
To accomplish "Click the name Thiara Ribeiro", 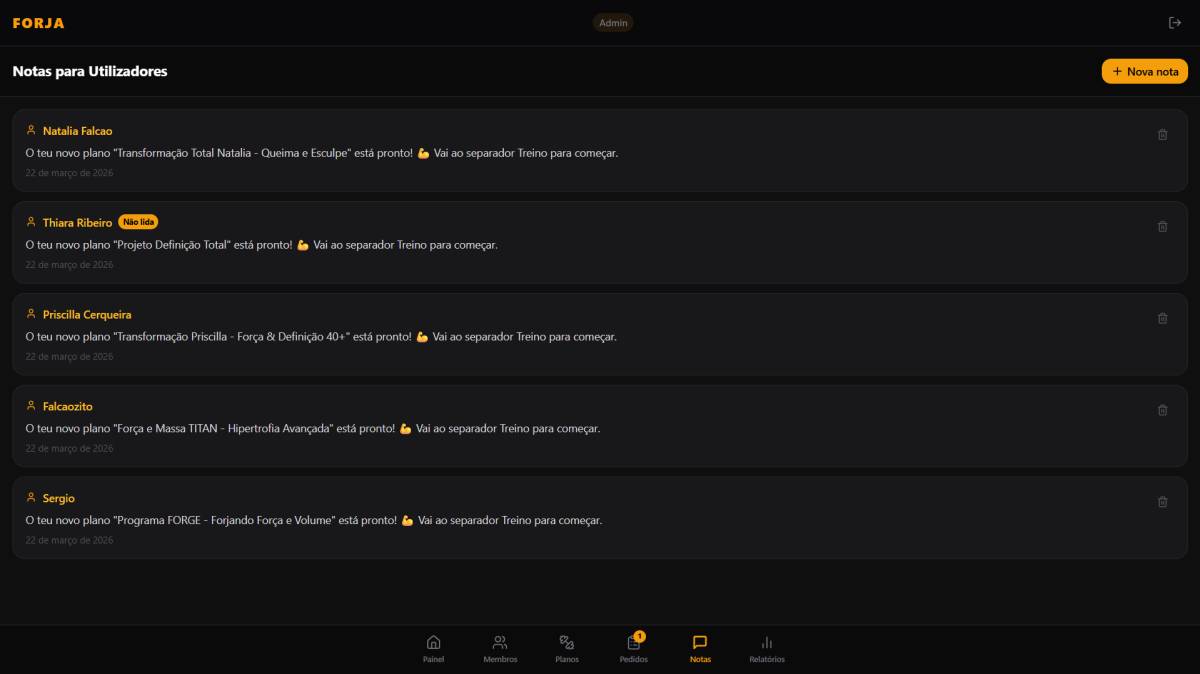I will (77, 223).
